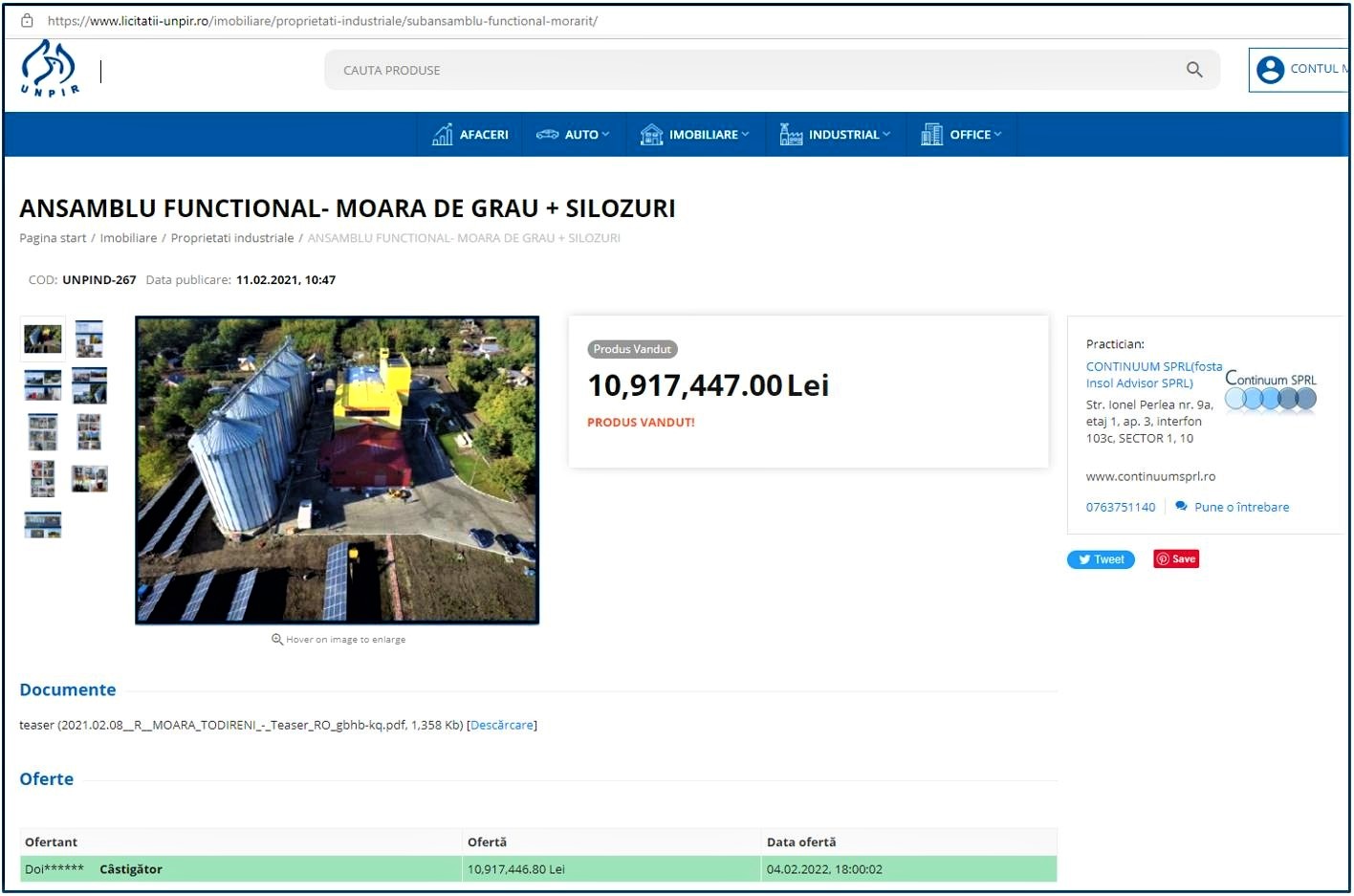This screenshot has width=1354, height=896.
Task: Click the Auto car icon
Action: [x=547, y=135]
